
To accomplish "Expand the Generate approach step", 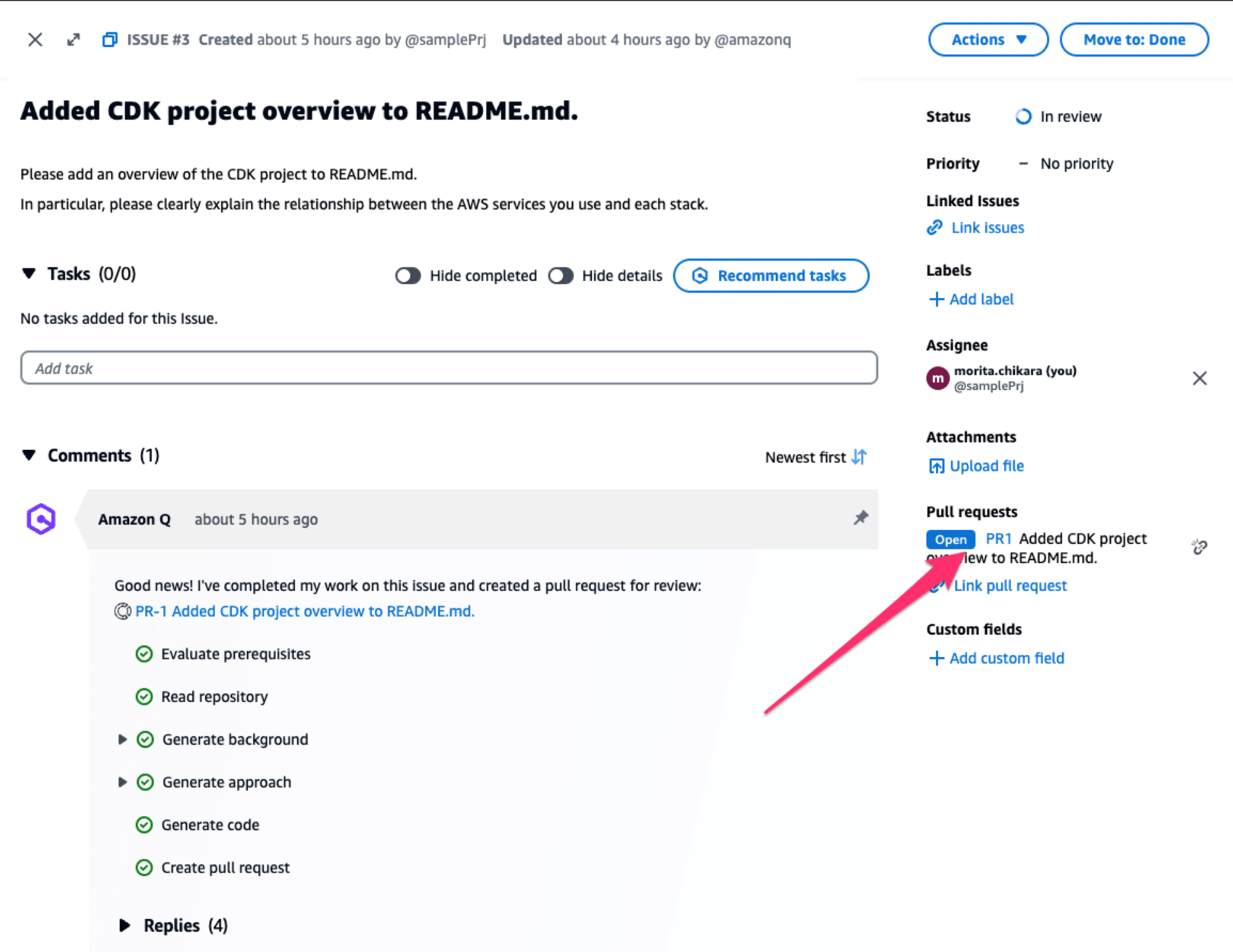I will tap(122, 782).
